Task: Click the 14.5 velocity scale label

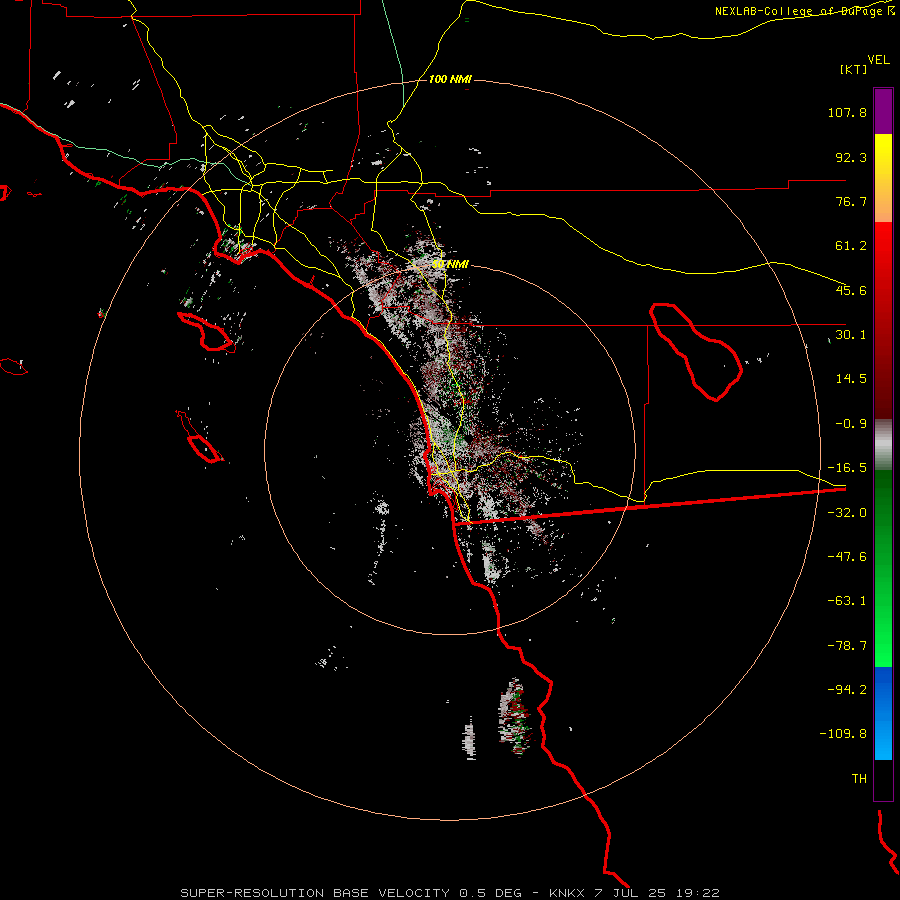Action: [851, 379]
